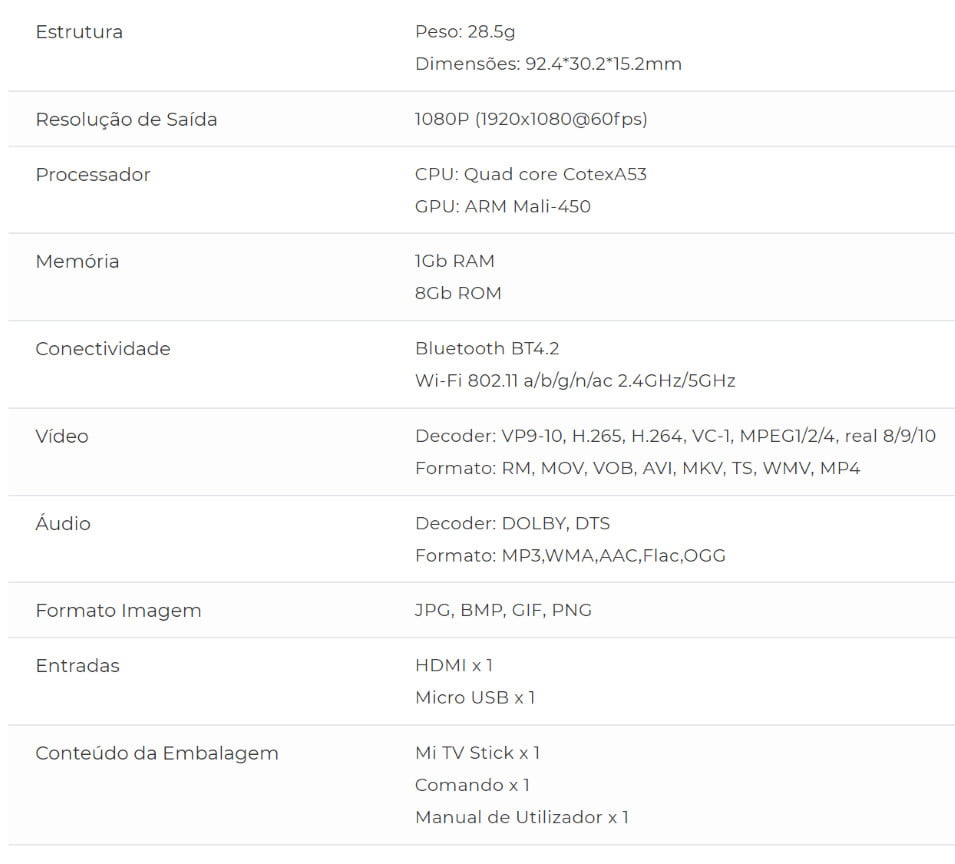The image size is (955, 864).
Task: Click the Peso: 28.5g text
Action: tap(465, 32)
